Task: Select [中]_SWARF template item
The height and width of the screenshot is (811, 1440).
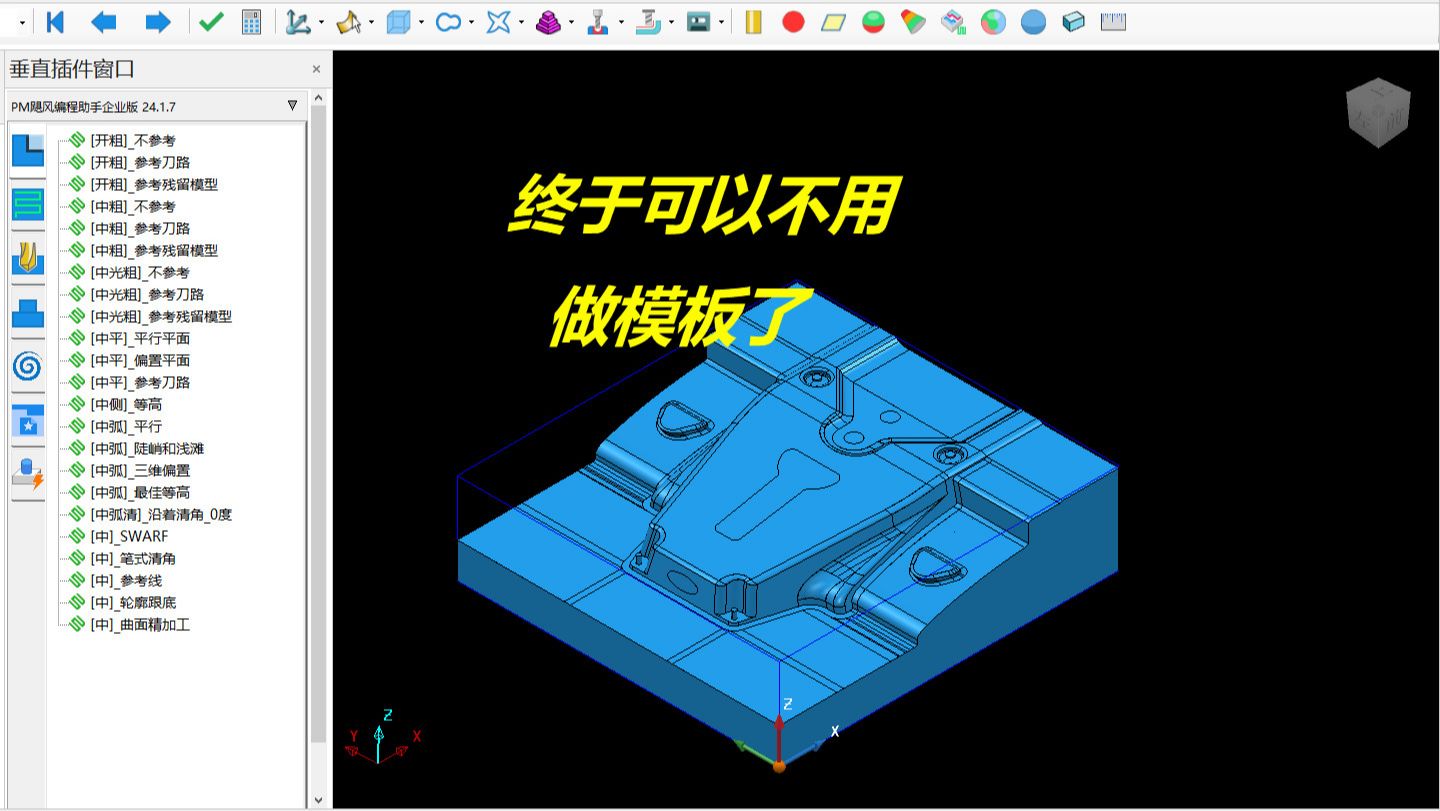Action: click(x=128, y=536)
